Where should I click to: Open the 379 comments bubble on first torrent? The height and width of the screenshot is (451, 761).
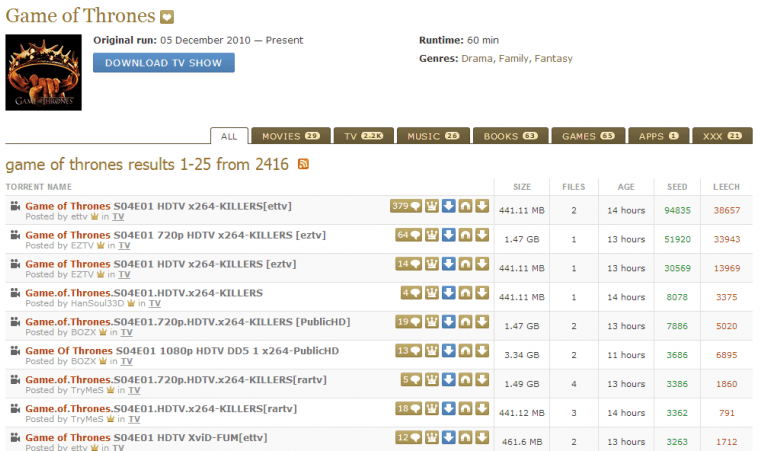point(405,207)
